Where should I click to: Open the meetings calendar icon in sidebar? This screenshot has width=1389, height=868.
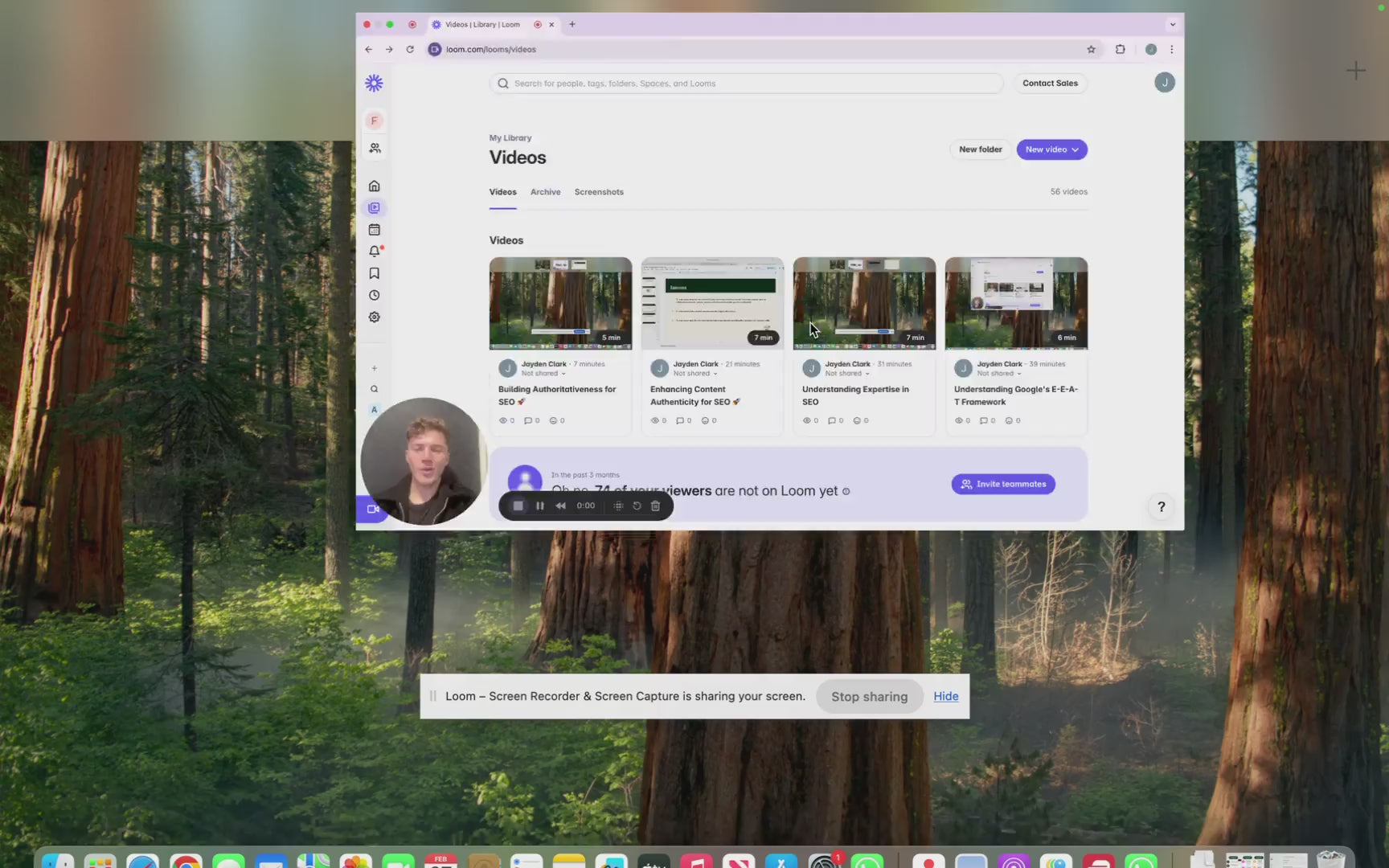point(374,230)
